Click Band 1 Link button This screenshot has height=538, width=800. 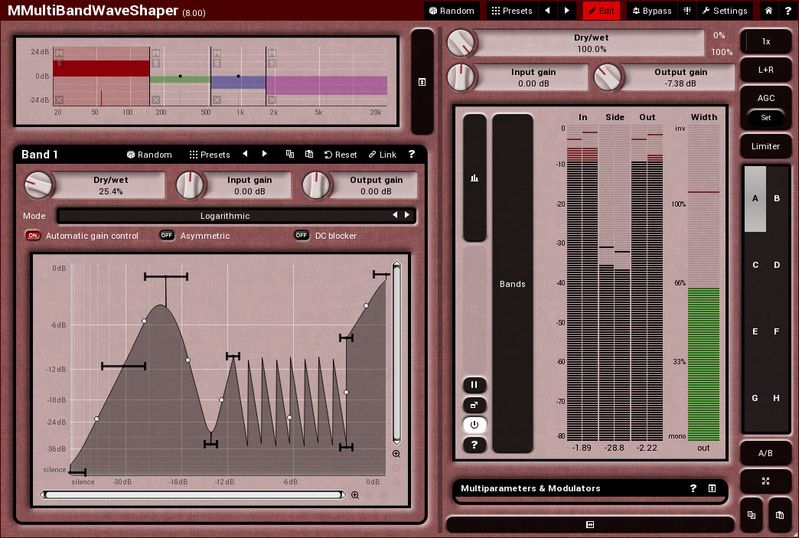[x=383, y=155]
